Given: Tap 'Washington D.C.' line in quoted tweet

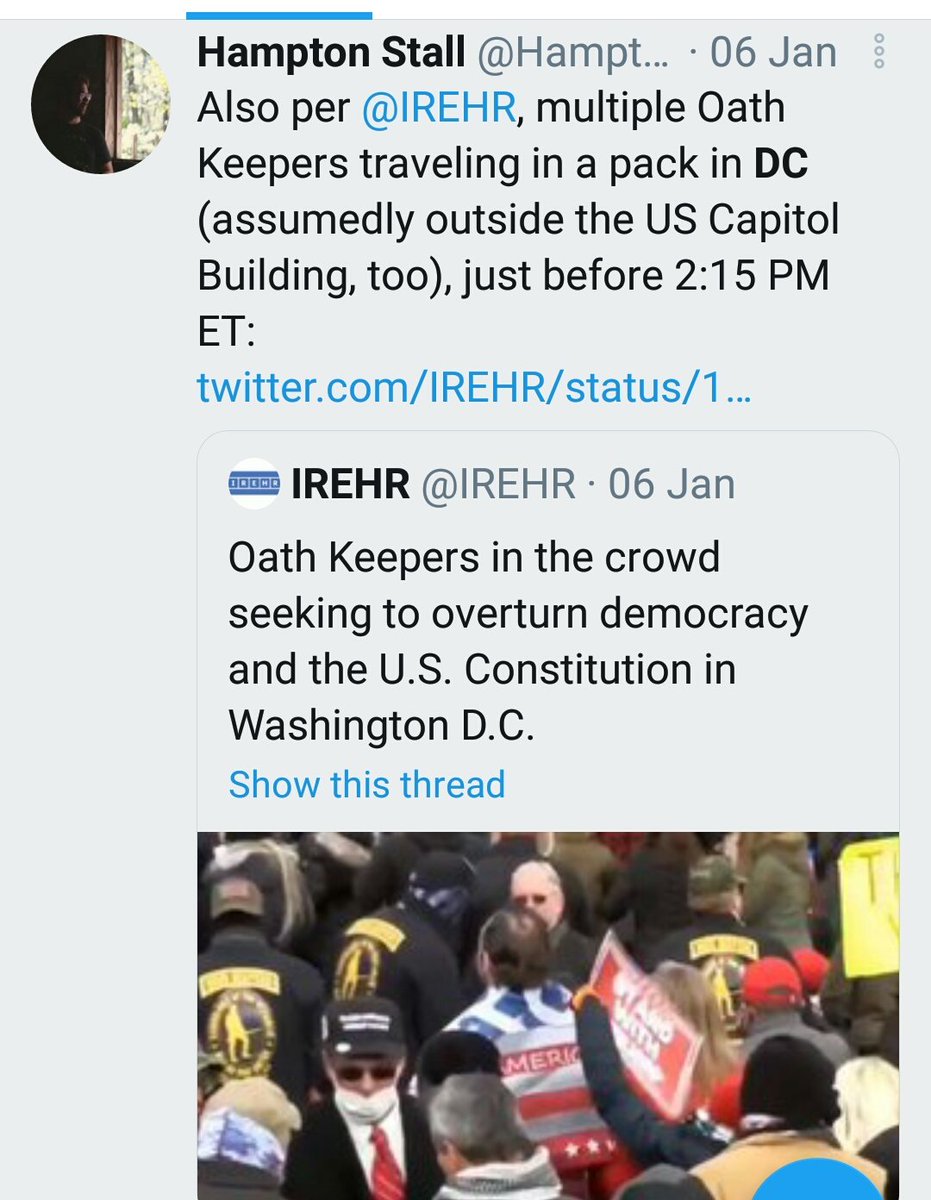Looking at the screenshot, I should (x=382, y=726).
